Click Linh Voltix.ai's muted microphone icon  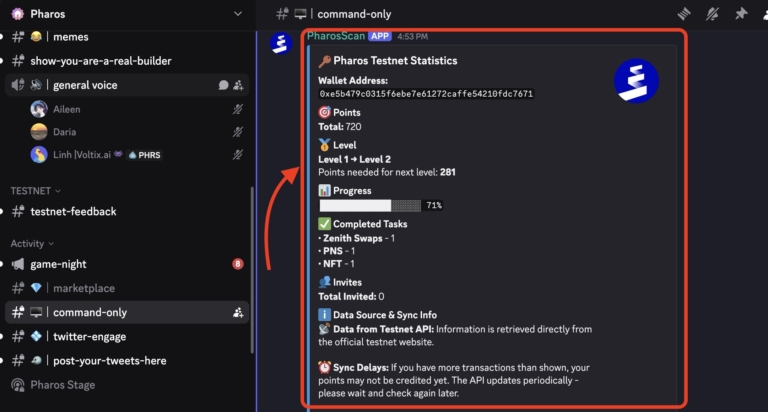click(x=238, y=155)
